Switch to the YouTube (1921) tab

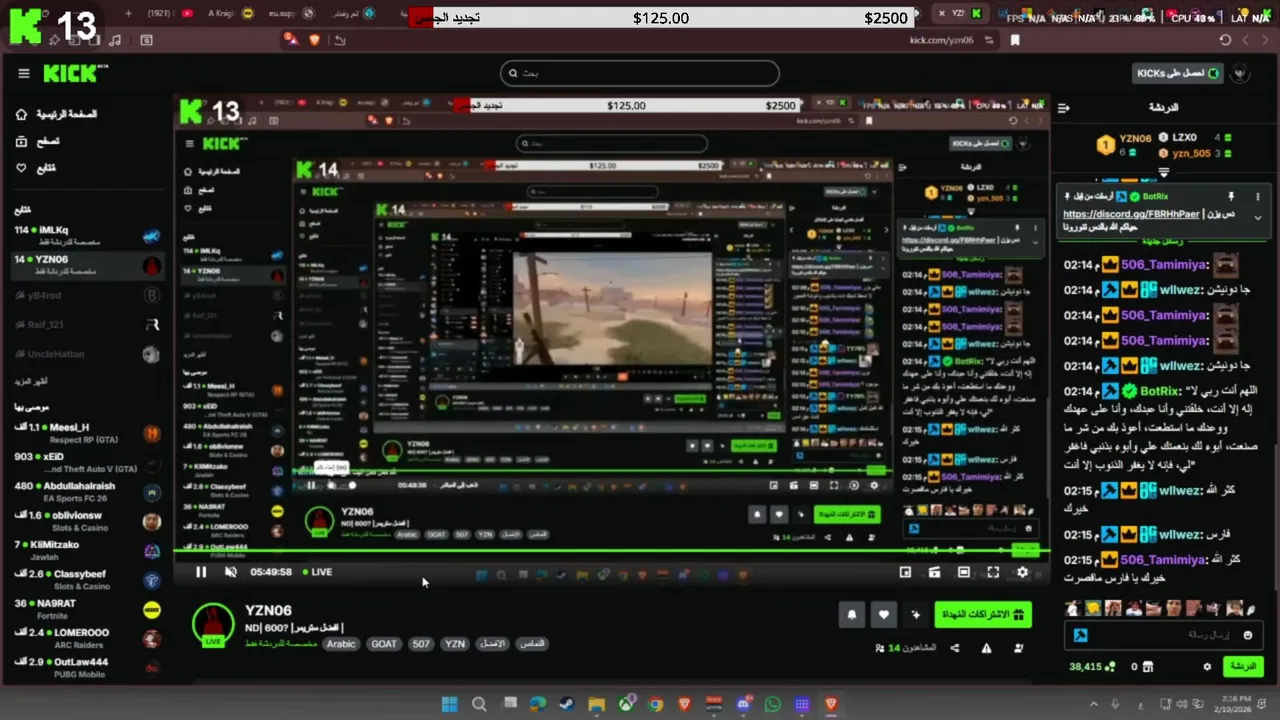pos(170,15)
